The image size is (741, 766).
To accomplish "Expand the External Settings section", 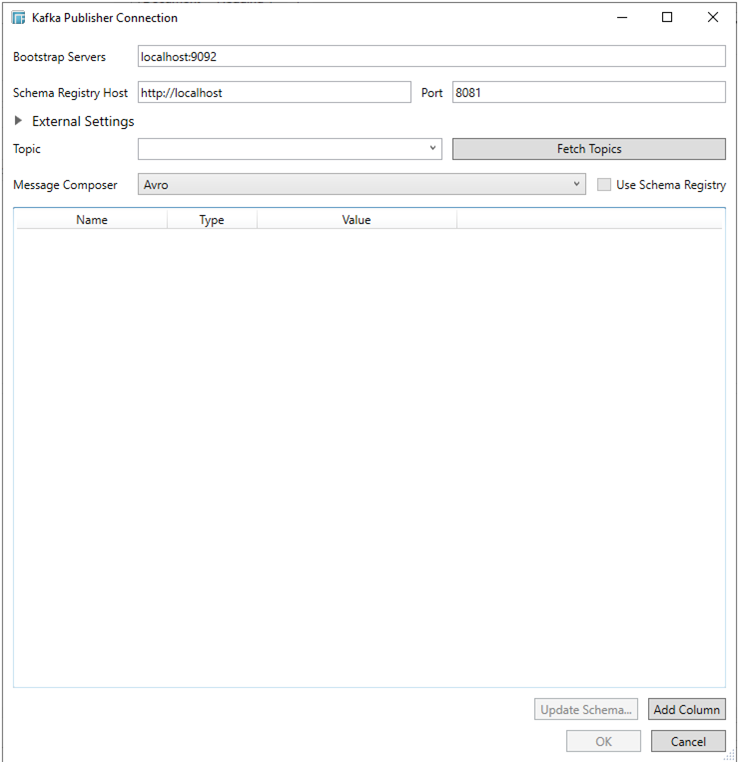I will point(19,121).
